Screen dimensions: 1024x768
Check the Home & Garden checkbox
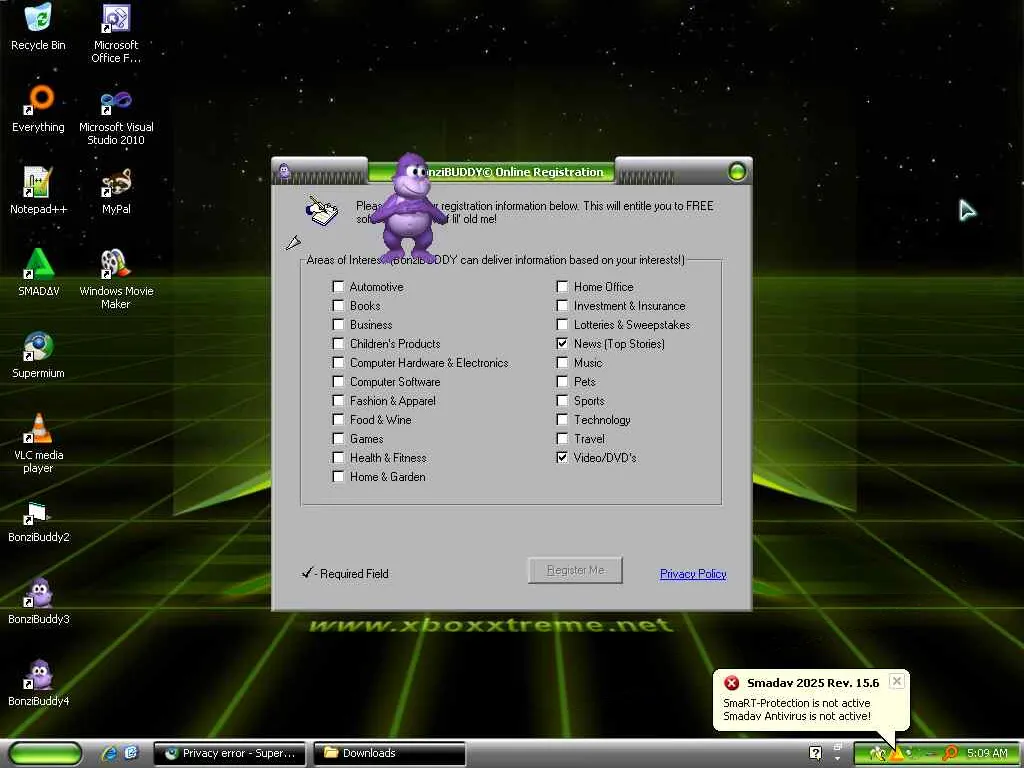[x=338, y=476]
